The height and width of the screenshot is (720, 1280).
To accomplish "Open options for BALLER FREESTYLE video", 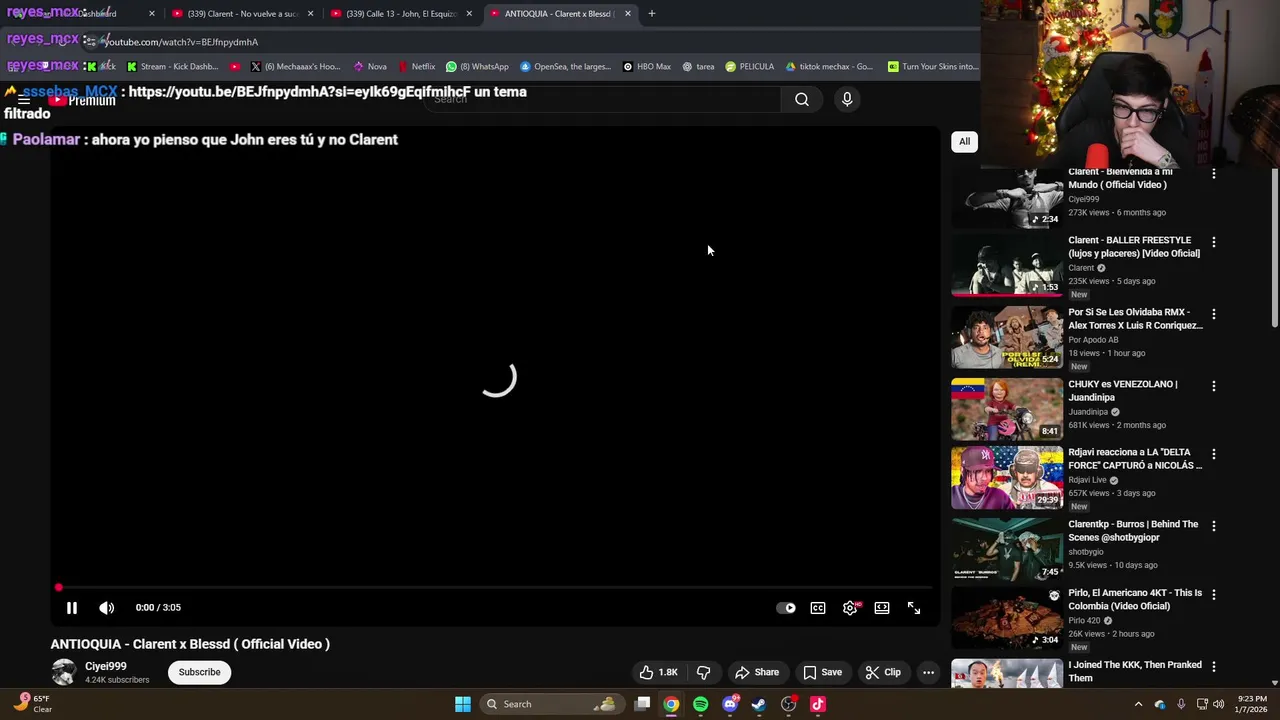I will tap(1214, 242).
